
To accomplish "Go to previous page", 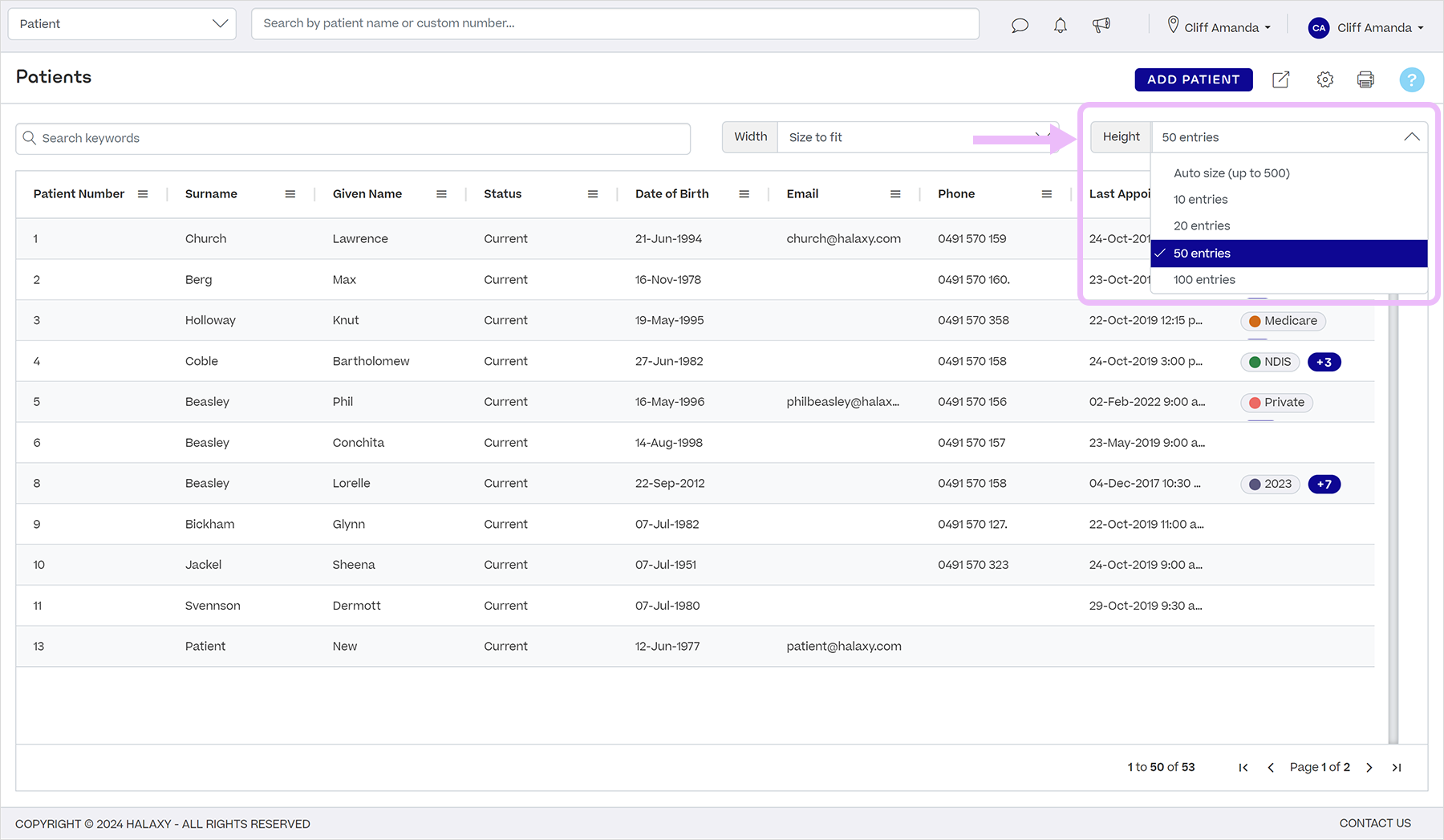I will coord(1271,768).
